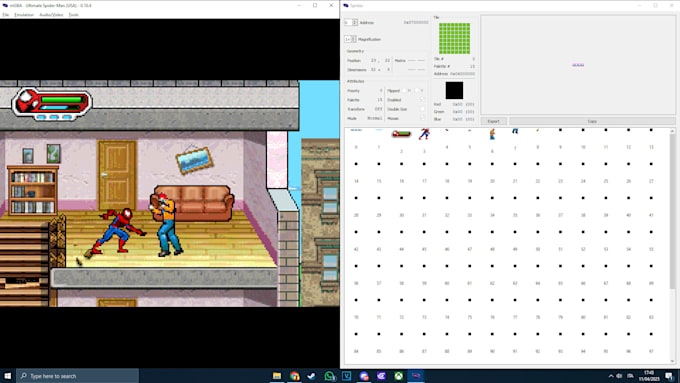680x383 pixels.
Task: Click the sprite list scroll down arrow
Action: pos(673,361)
